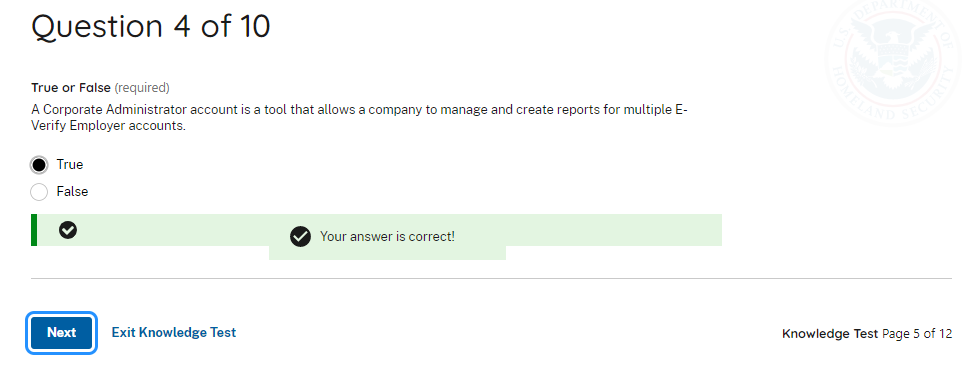Click the Homeland Security seal watermark
975x388 pixels.
click(895, 62)
